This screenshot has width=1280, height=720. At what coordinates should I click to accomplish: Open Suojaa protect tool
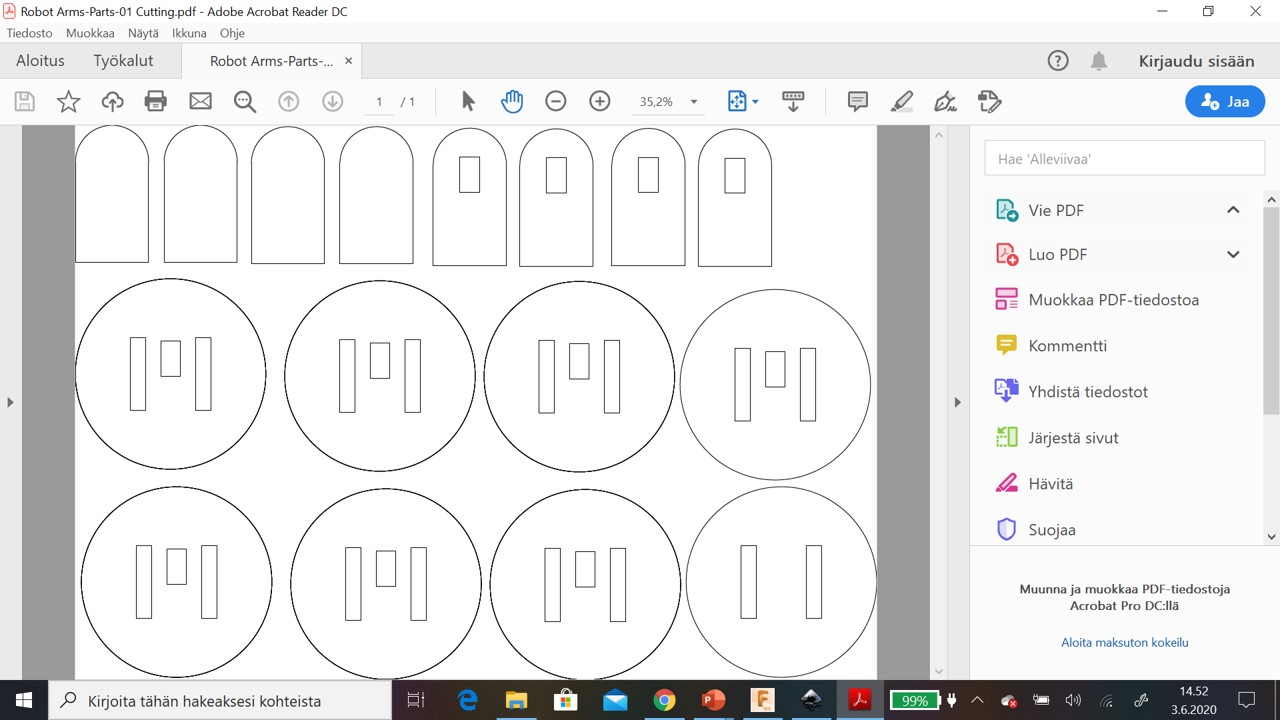click(x=1035, y=530)
